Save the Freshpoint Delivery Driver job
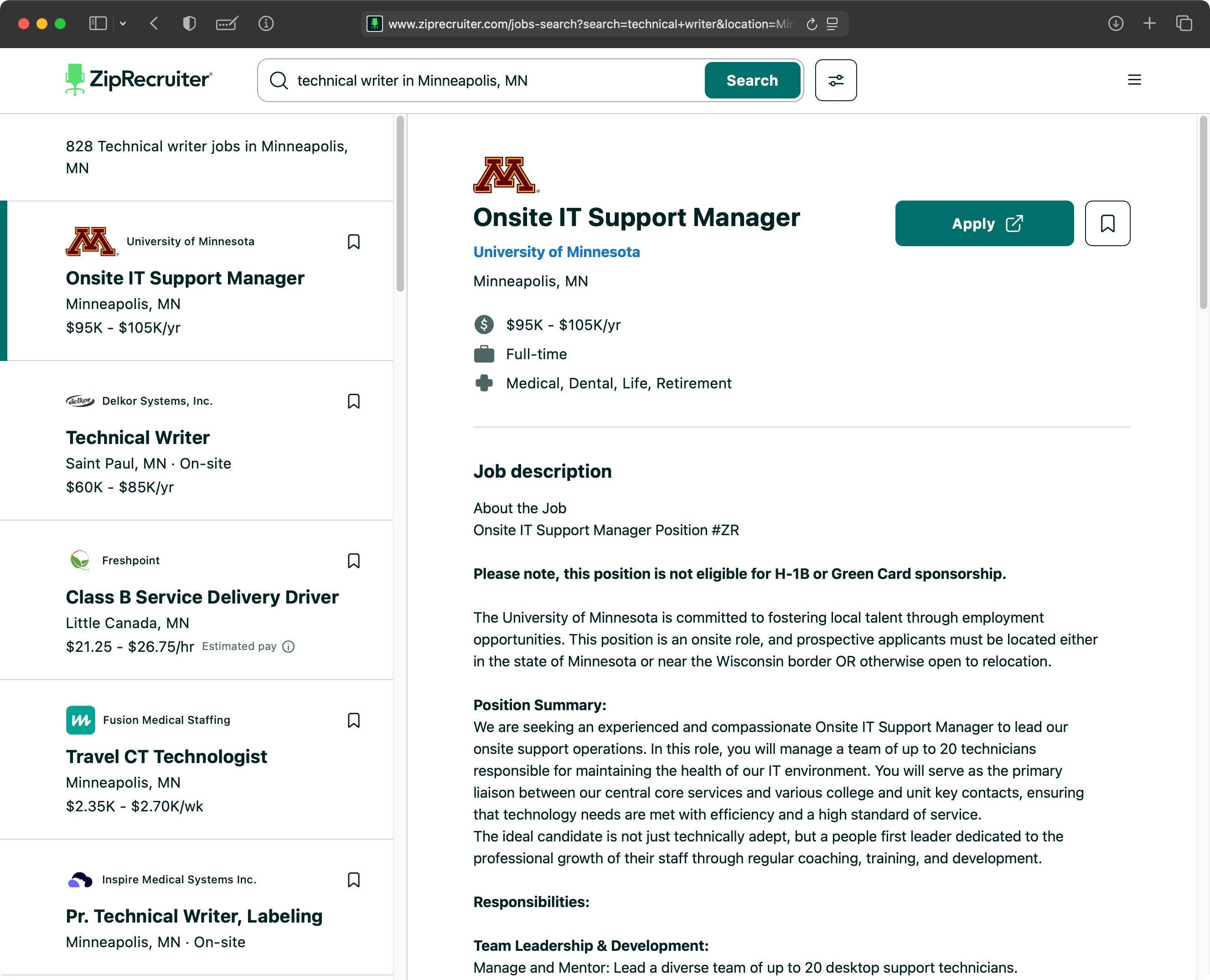Screen dimensions: 1210x980 click(x=353, y=561)
